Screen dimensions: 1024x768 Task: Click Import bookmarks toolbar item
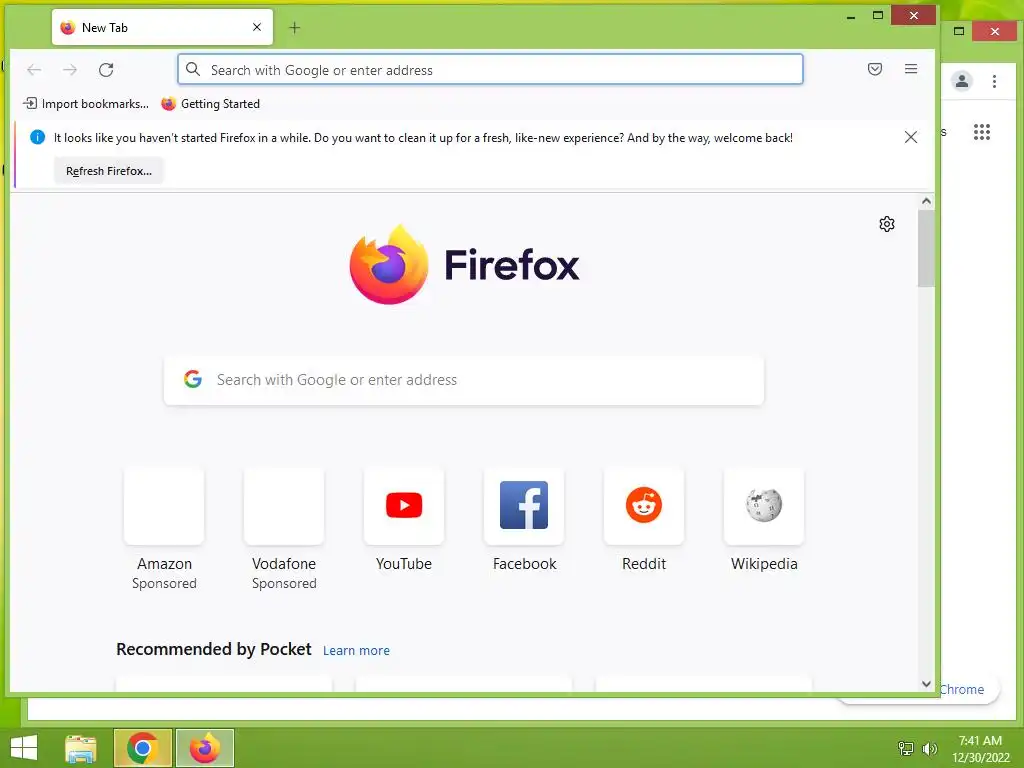tap(86, 104)
